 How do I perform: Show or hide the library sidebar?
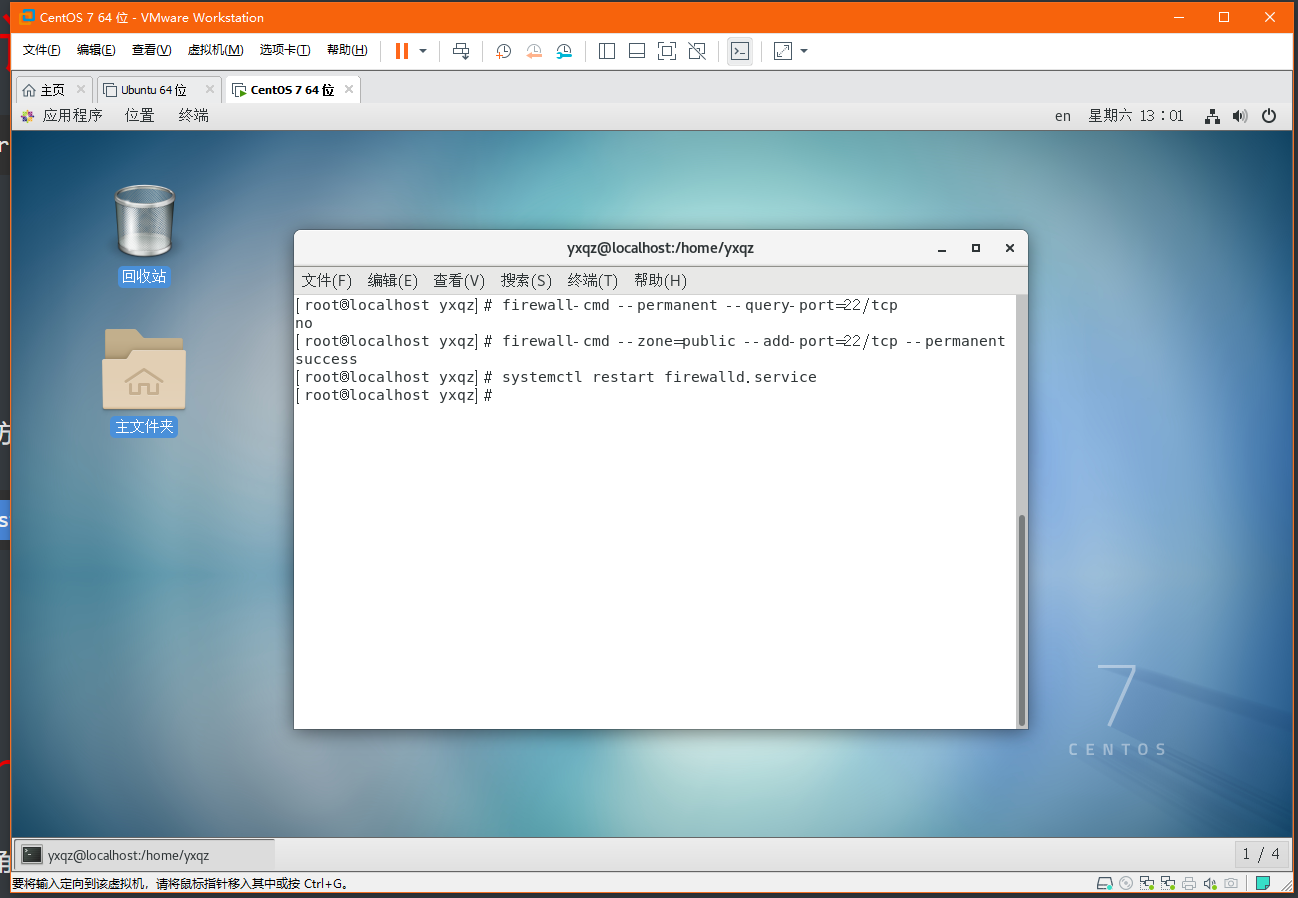click(x=607, y=51)
